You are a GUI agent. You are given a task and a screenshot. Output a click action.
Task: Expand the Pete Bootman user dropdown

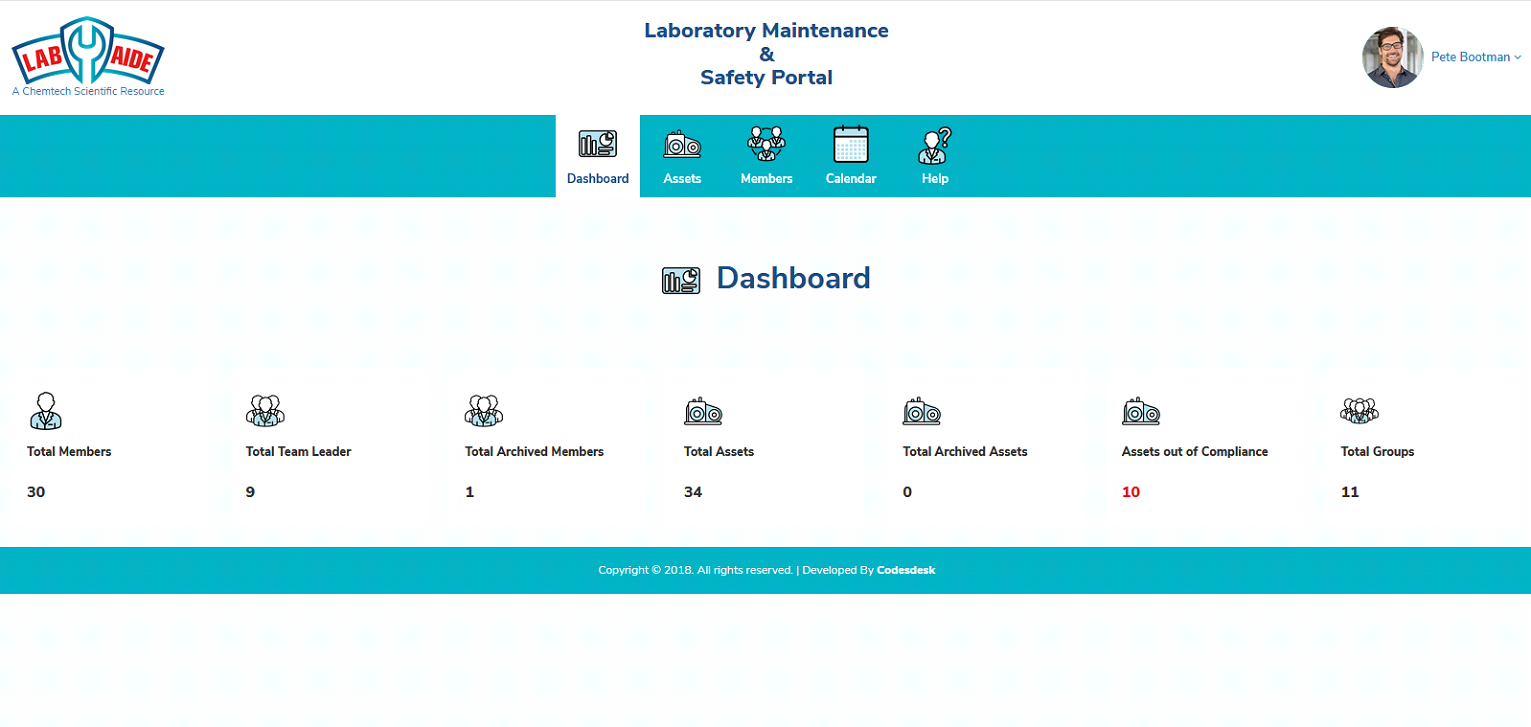pyautogui.click(x=1475, y=57)
